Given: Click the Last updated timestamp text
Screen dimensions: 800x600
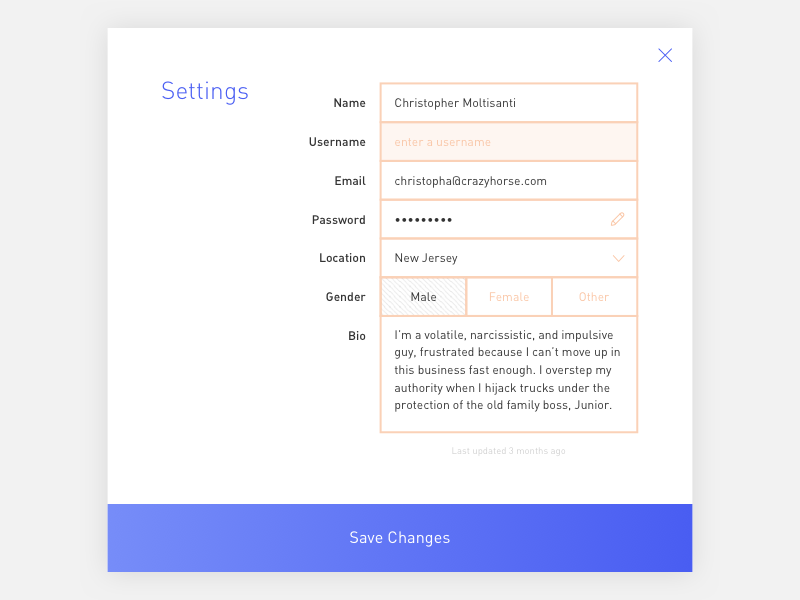Looking at the screenshot, I should (x=508, y=451).
